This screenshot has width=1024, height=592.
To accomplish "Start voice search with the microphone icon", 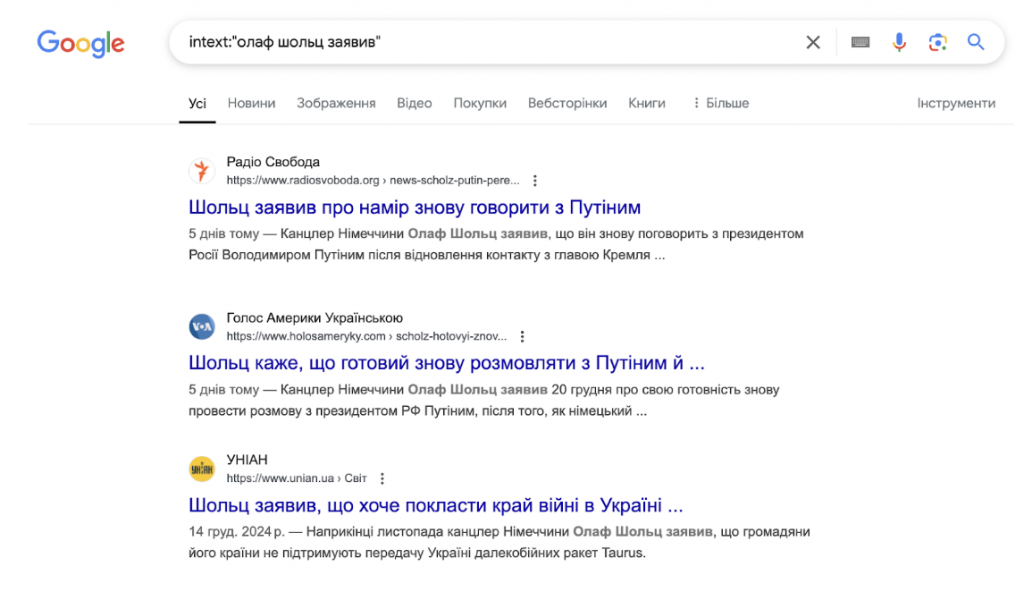I will point(899,42).
